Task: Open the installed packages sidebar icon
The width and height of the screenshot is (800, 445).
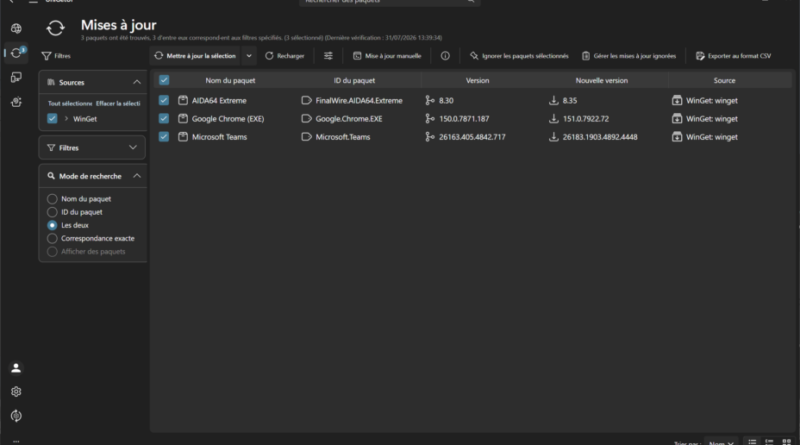Action: [16, 77]
